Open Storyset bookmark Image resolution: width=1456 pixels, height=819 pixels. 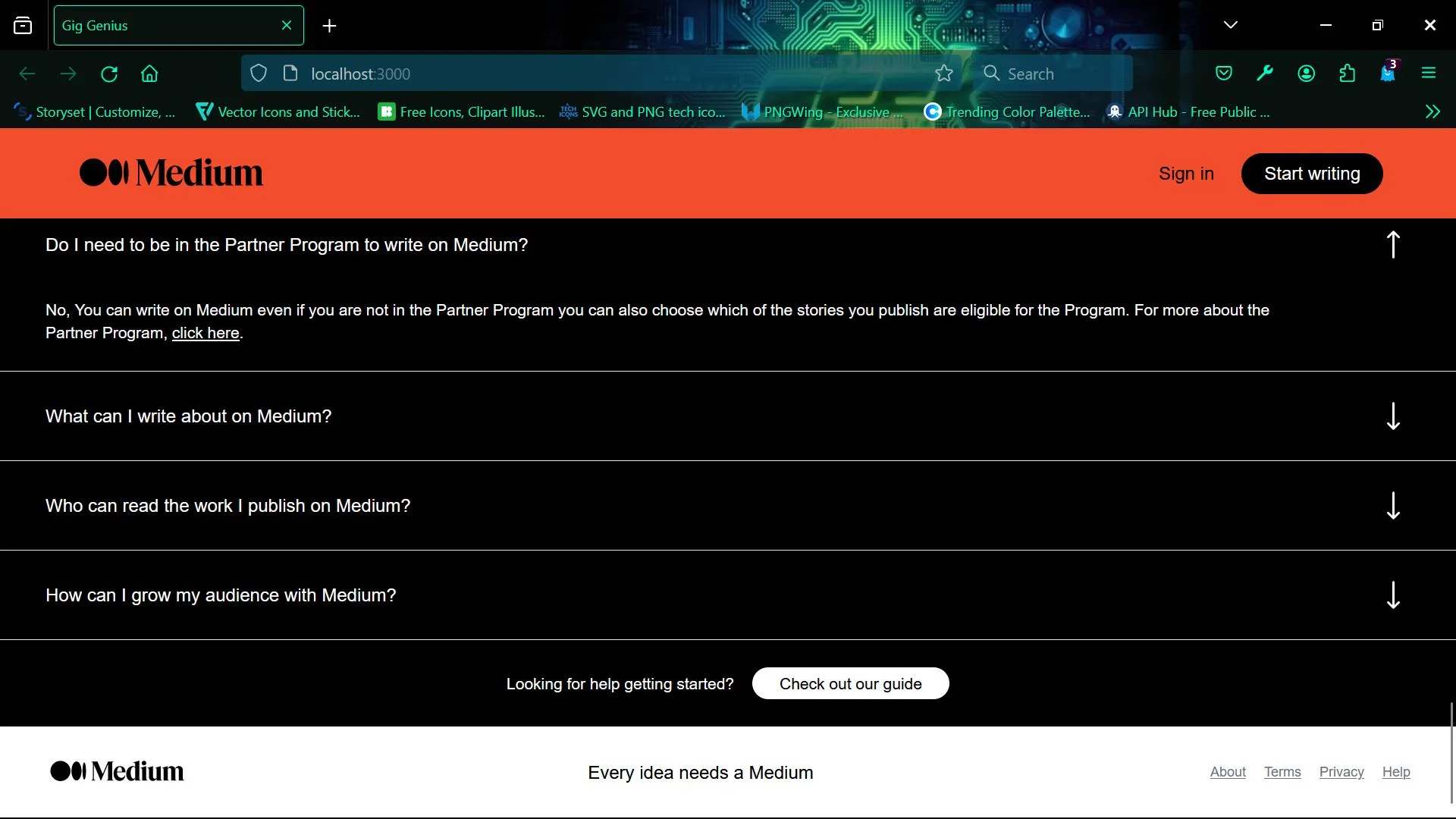(95, 112)
